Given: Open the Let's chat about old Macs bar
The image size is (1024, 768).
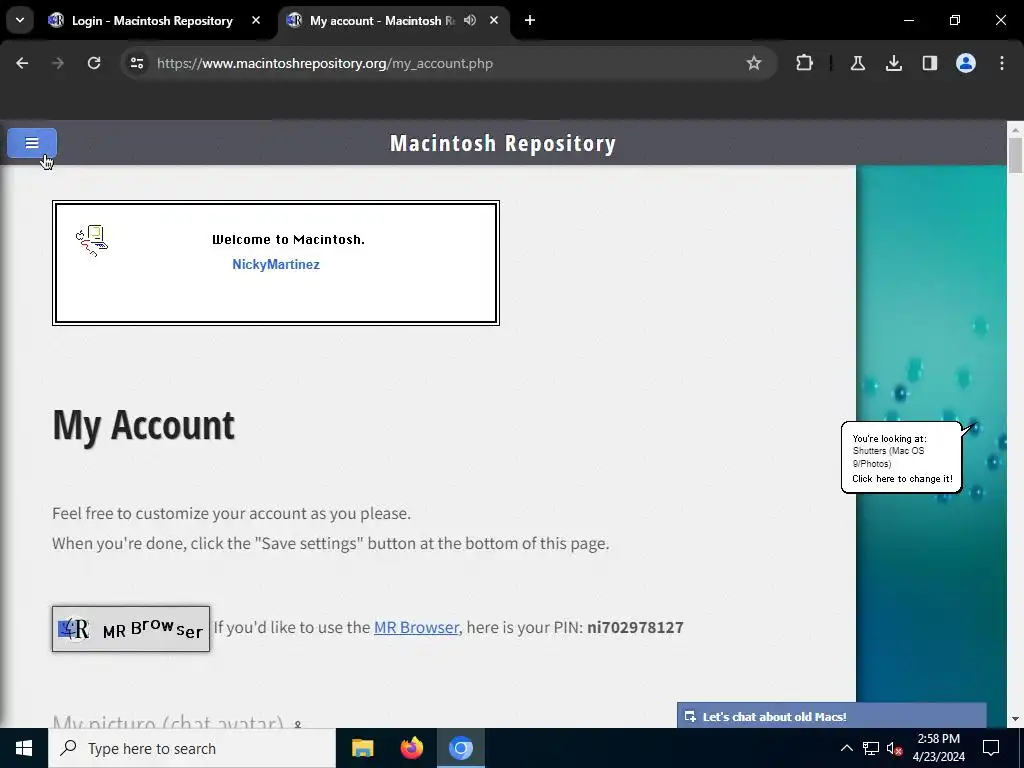Looking at the screenshot, I should (831, 716).
